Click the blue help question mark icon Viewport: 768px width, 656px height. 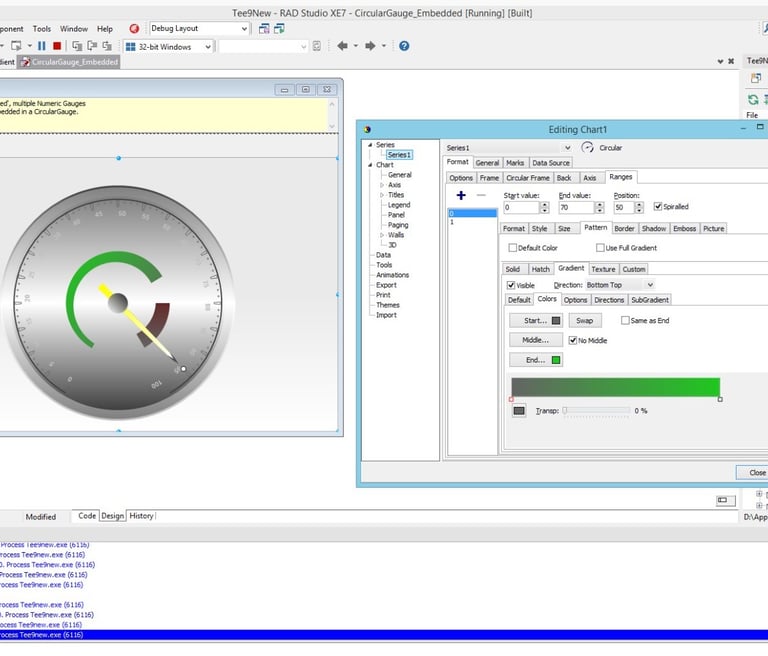tap(404, 46)
